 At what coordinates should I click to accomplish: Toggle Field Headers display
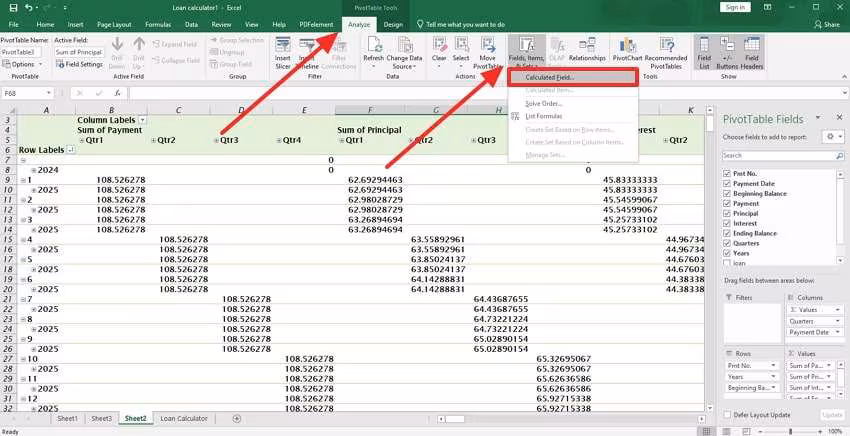click(752, 53)
